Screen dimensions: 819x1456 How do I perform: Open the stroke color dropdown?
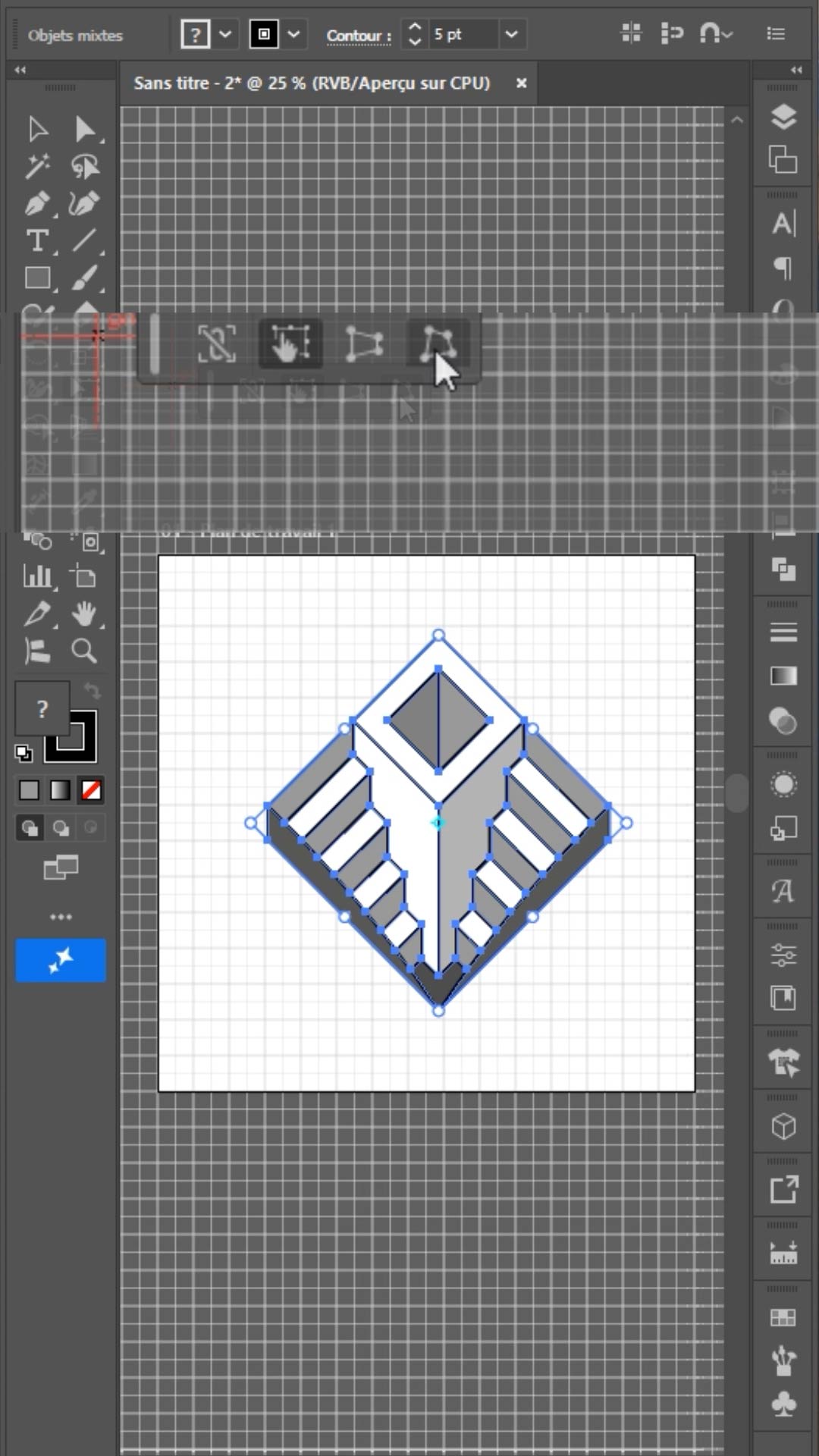coord(293,34)
